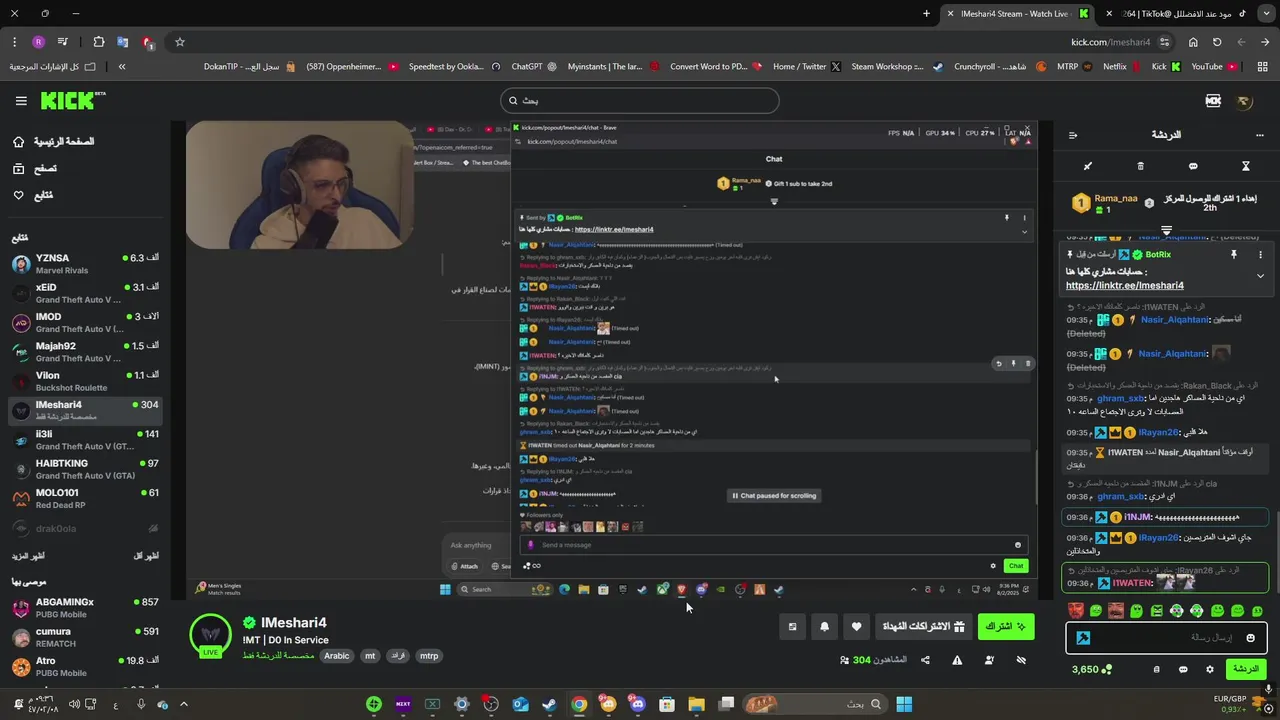Click the 3,650 channel points counter

1091,669
